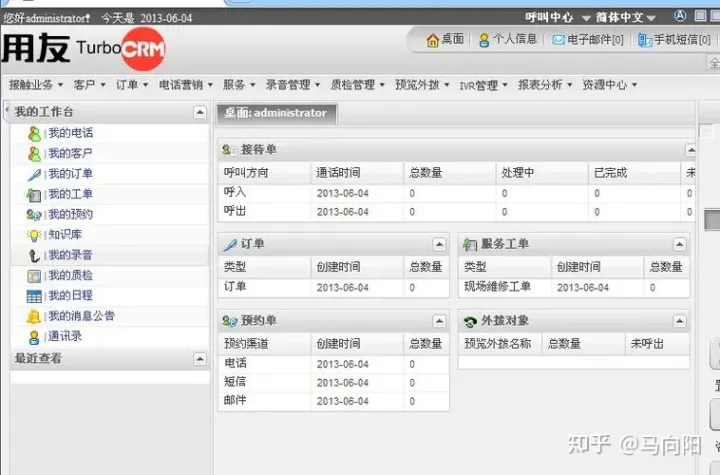
Task: Click the 我的录音 microphone icon
Action: click(x=34, y=255)
